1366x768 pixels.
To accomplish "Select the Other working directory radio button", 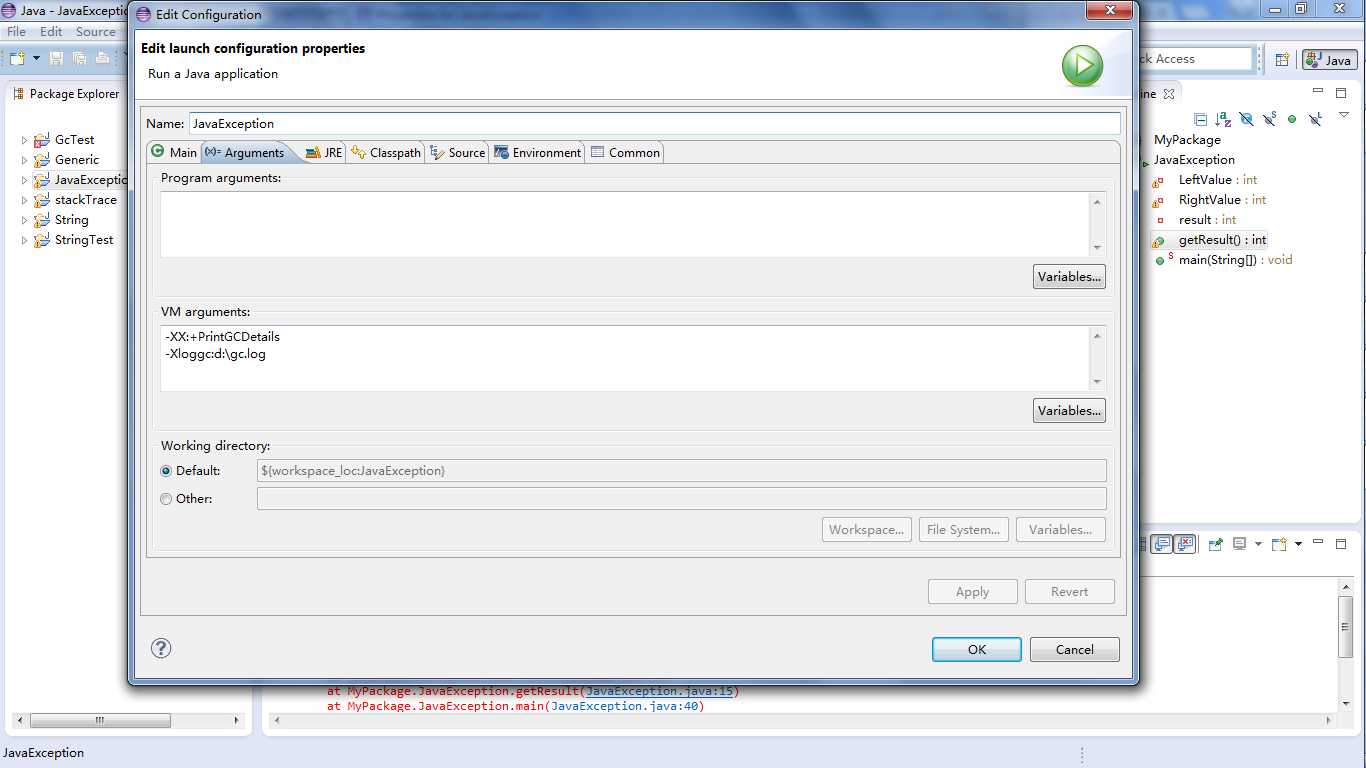I will tap(166, 499).
